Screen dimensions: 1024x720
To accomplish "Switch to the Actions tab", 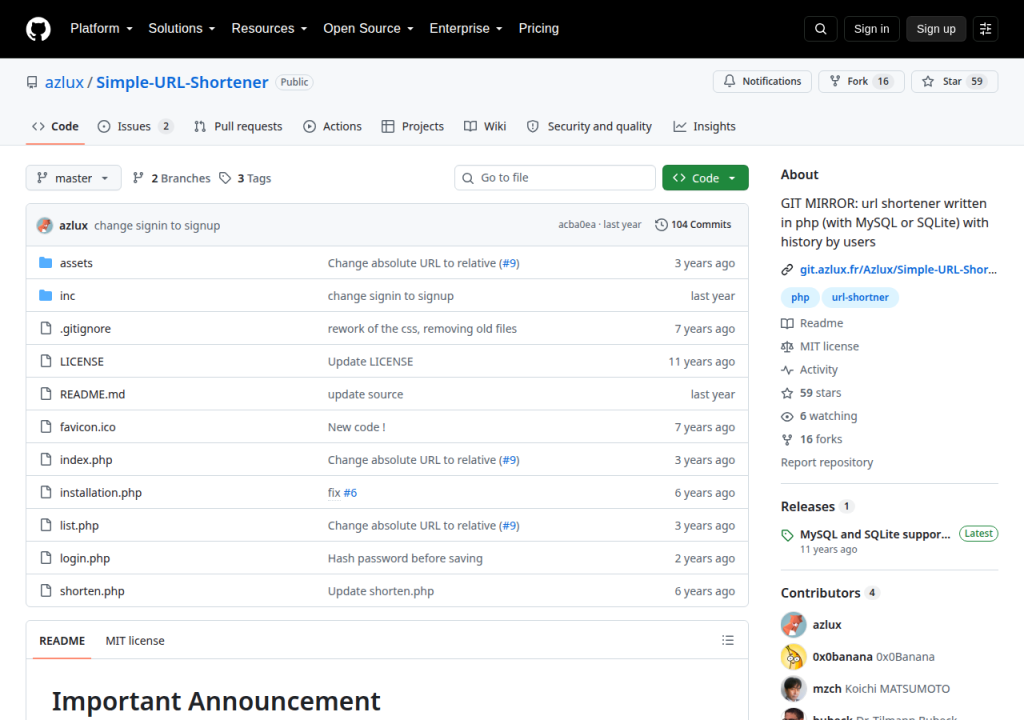I will [x=332, y=127].
